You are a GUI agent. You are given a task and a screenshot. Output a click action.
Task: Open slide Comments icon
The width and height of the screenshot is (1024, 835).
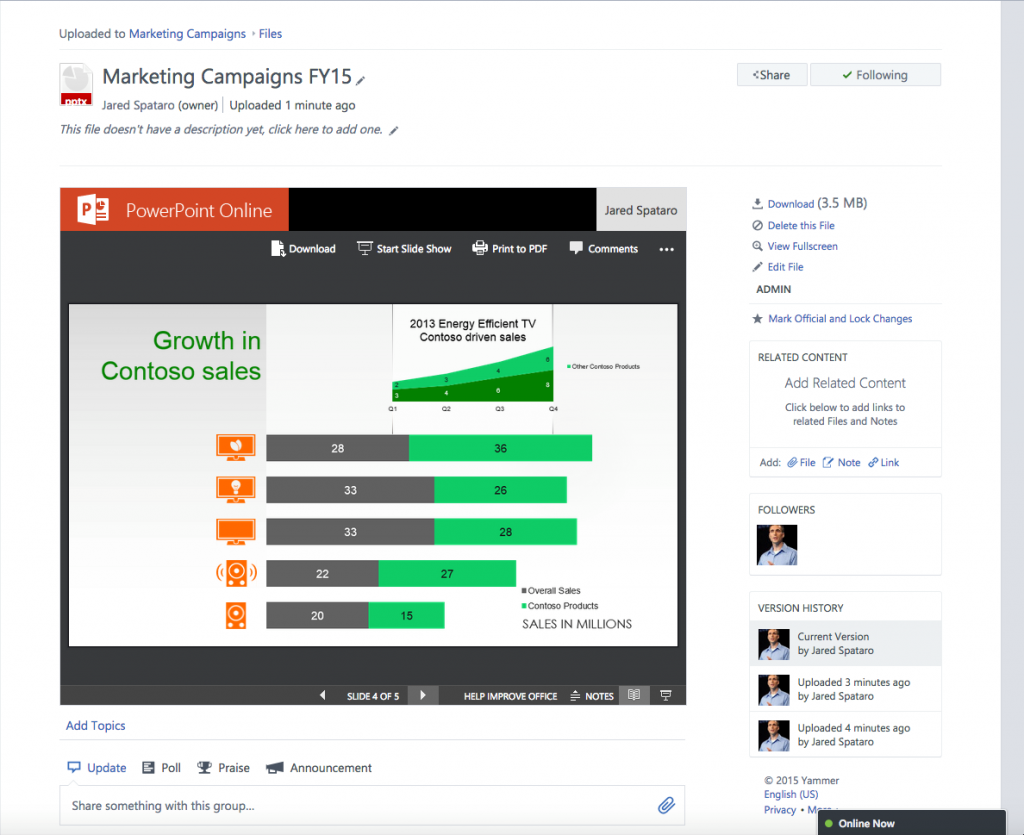[575, 248]
